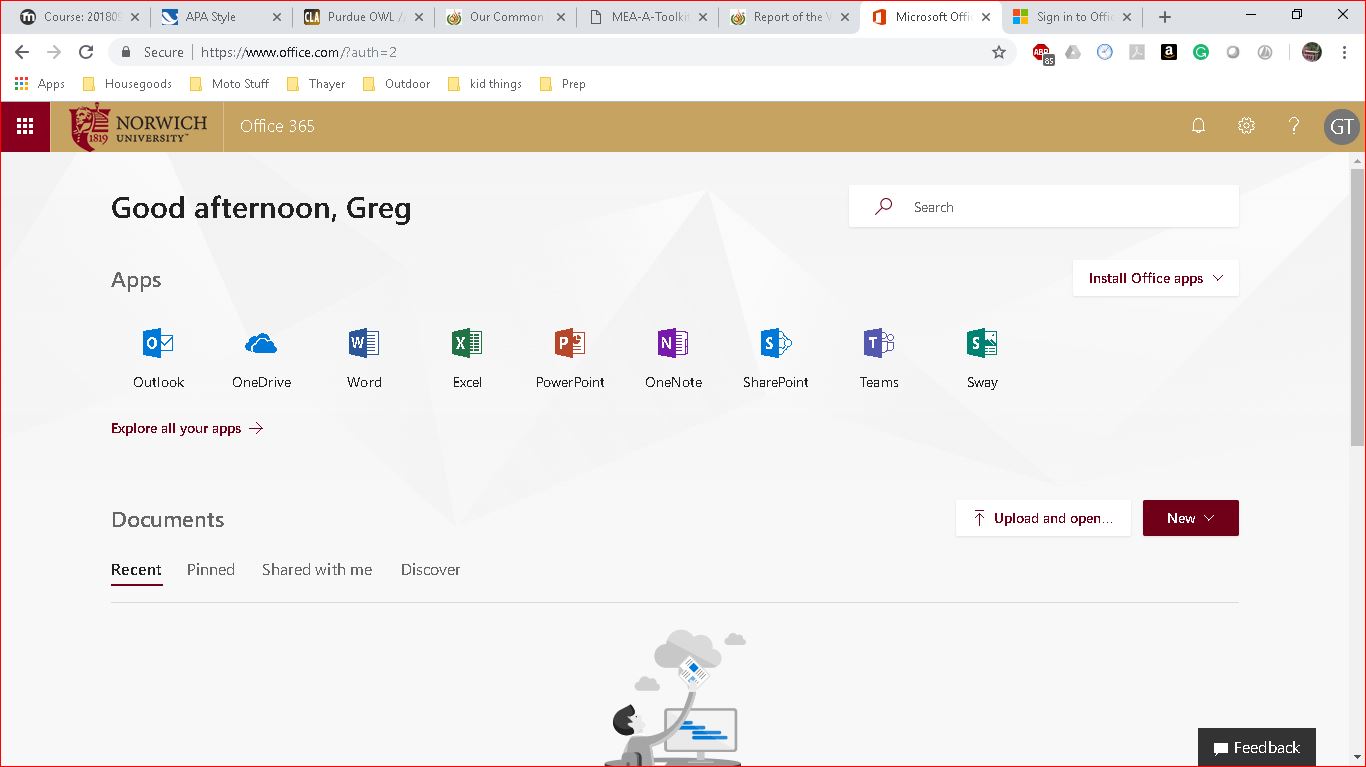Open the help question mark
This screenshot has width=1366, height=767.
point(1294,126)
